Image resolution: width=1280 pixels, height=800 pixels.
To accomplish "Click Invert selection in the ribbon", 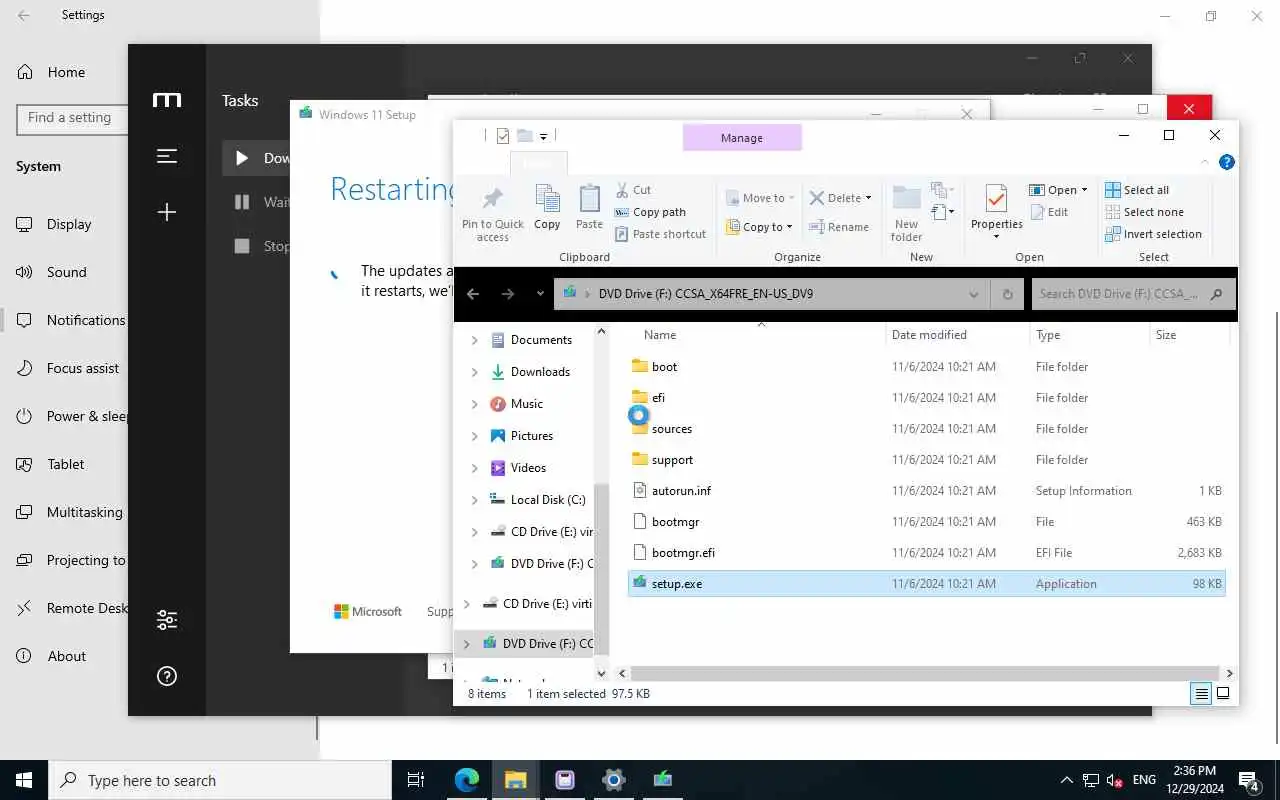I will 1153,234.
